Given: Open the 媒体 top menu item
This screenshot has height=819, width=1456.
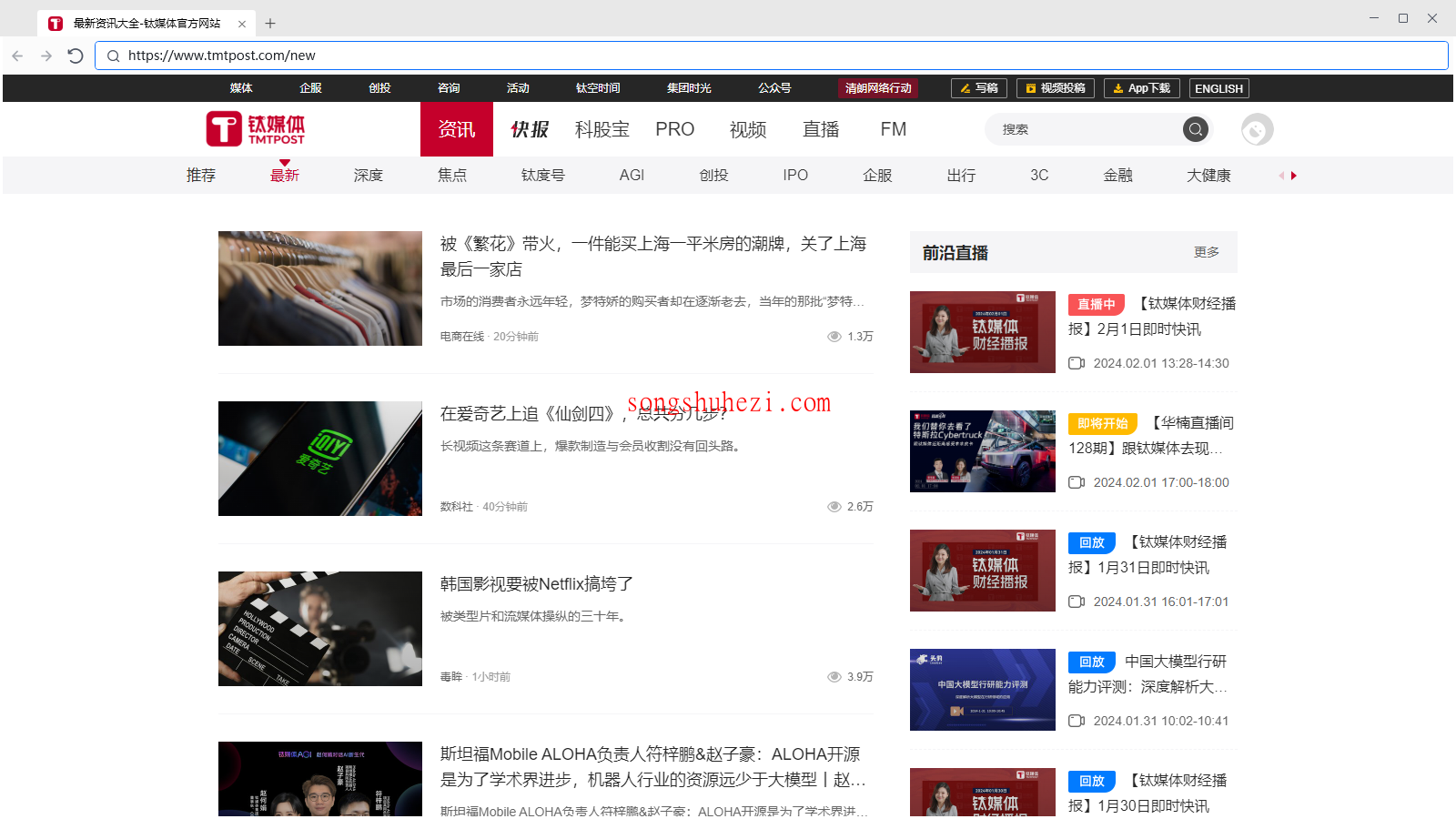Looking at the screenshot, I should point(241,88).
